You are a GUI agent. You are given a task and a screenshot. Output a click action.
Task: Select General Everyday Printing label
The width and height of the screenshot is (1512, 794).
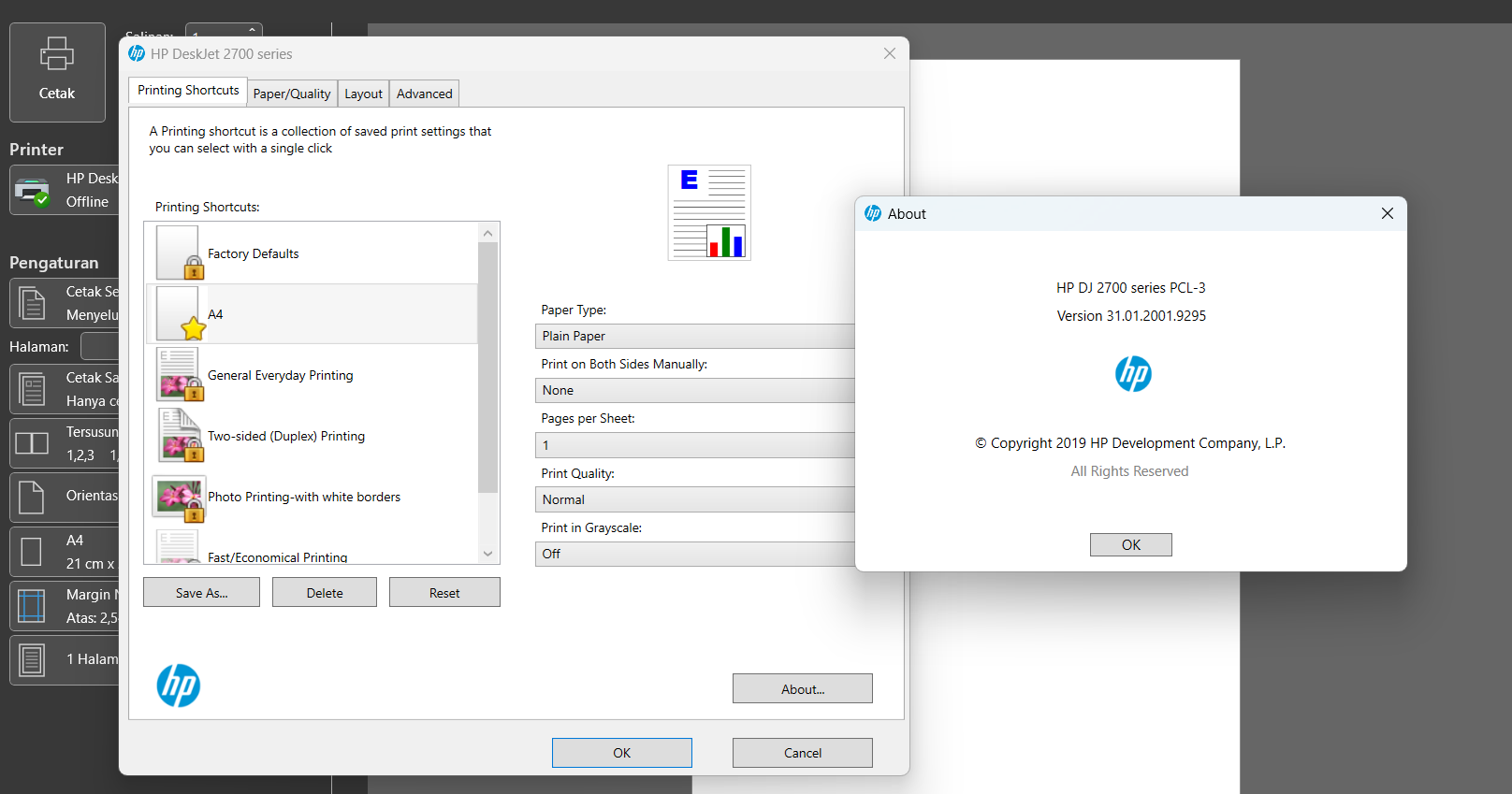click(x=281, y=375)
